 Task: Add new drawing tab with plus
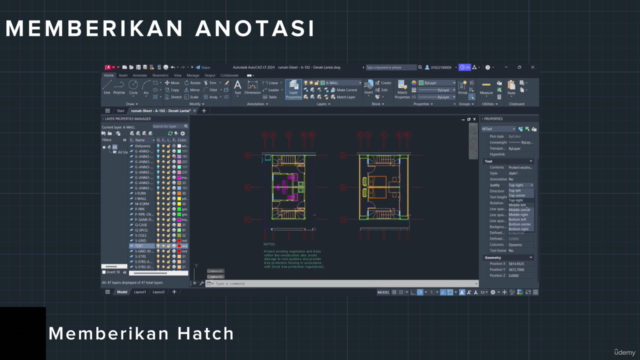point(204,111)
